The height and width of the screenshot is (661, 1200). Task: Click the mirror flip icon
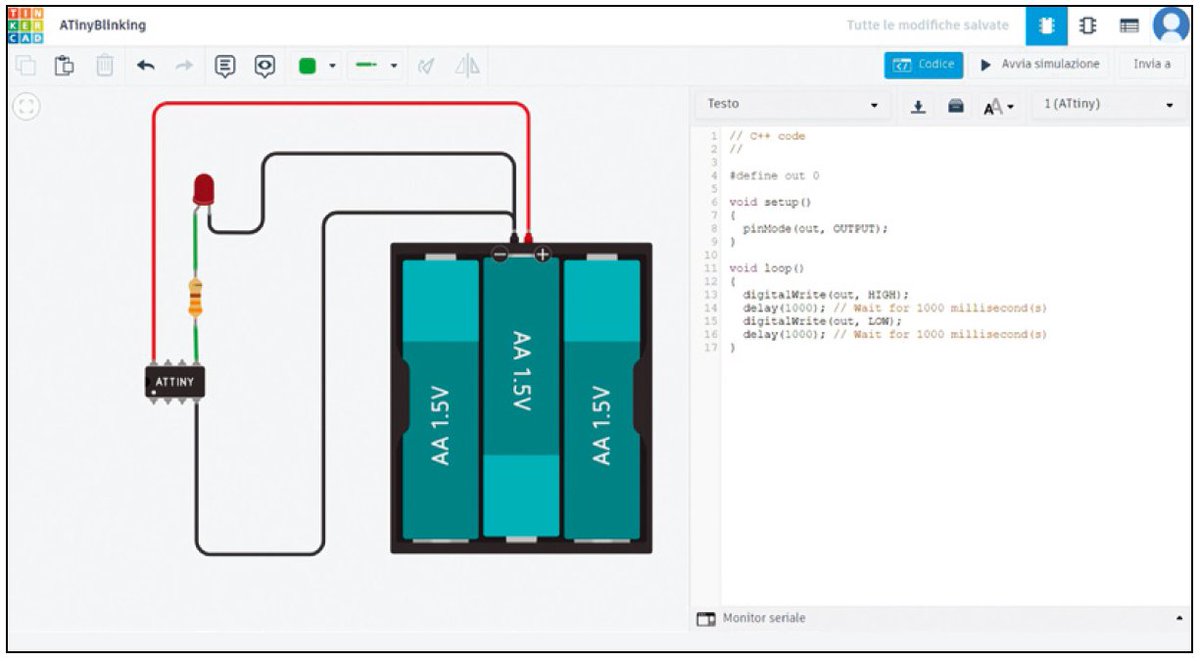tap(467, 66)
